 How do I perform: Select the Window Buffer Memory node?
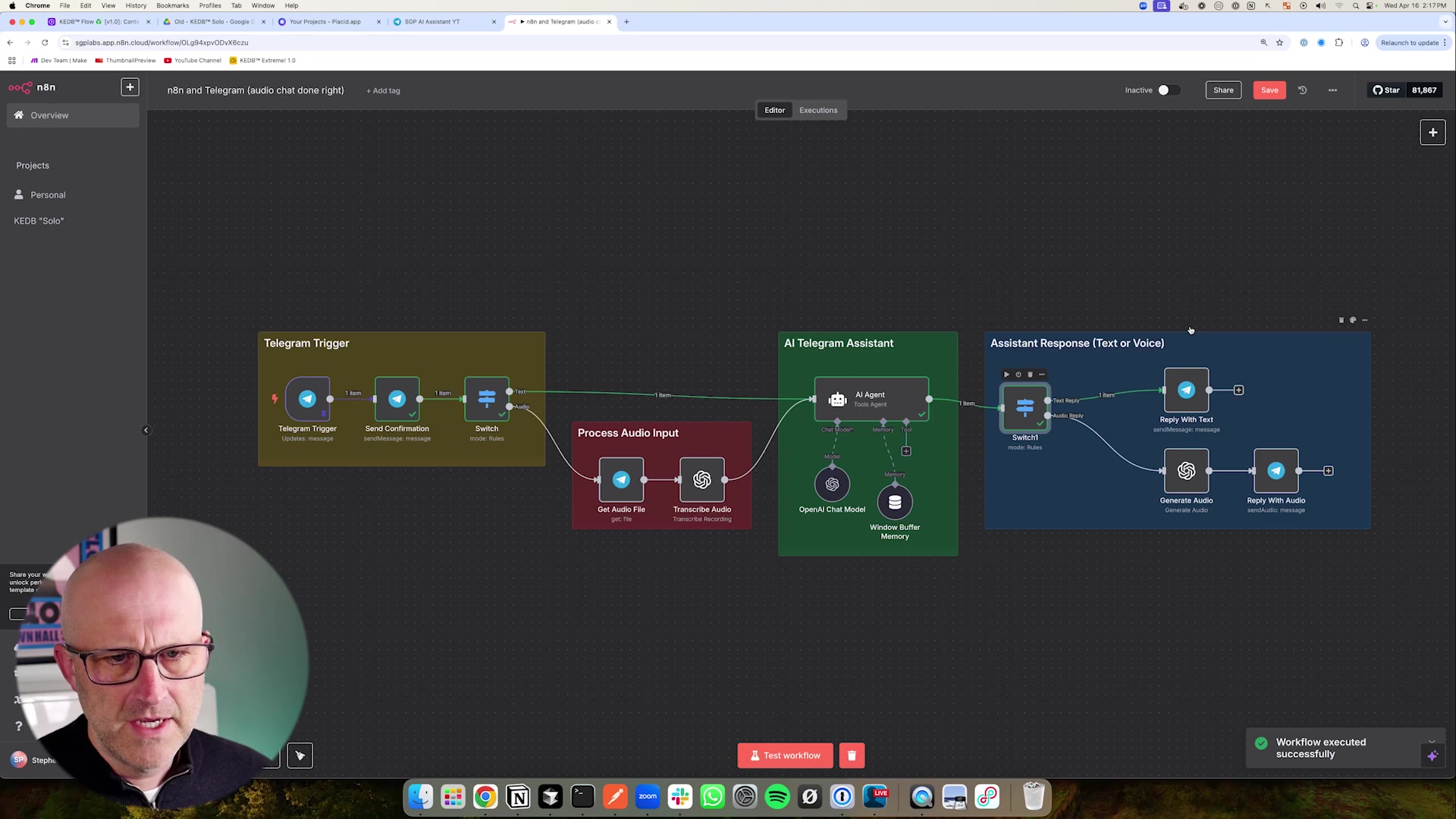click(x=895, y=502)
